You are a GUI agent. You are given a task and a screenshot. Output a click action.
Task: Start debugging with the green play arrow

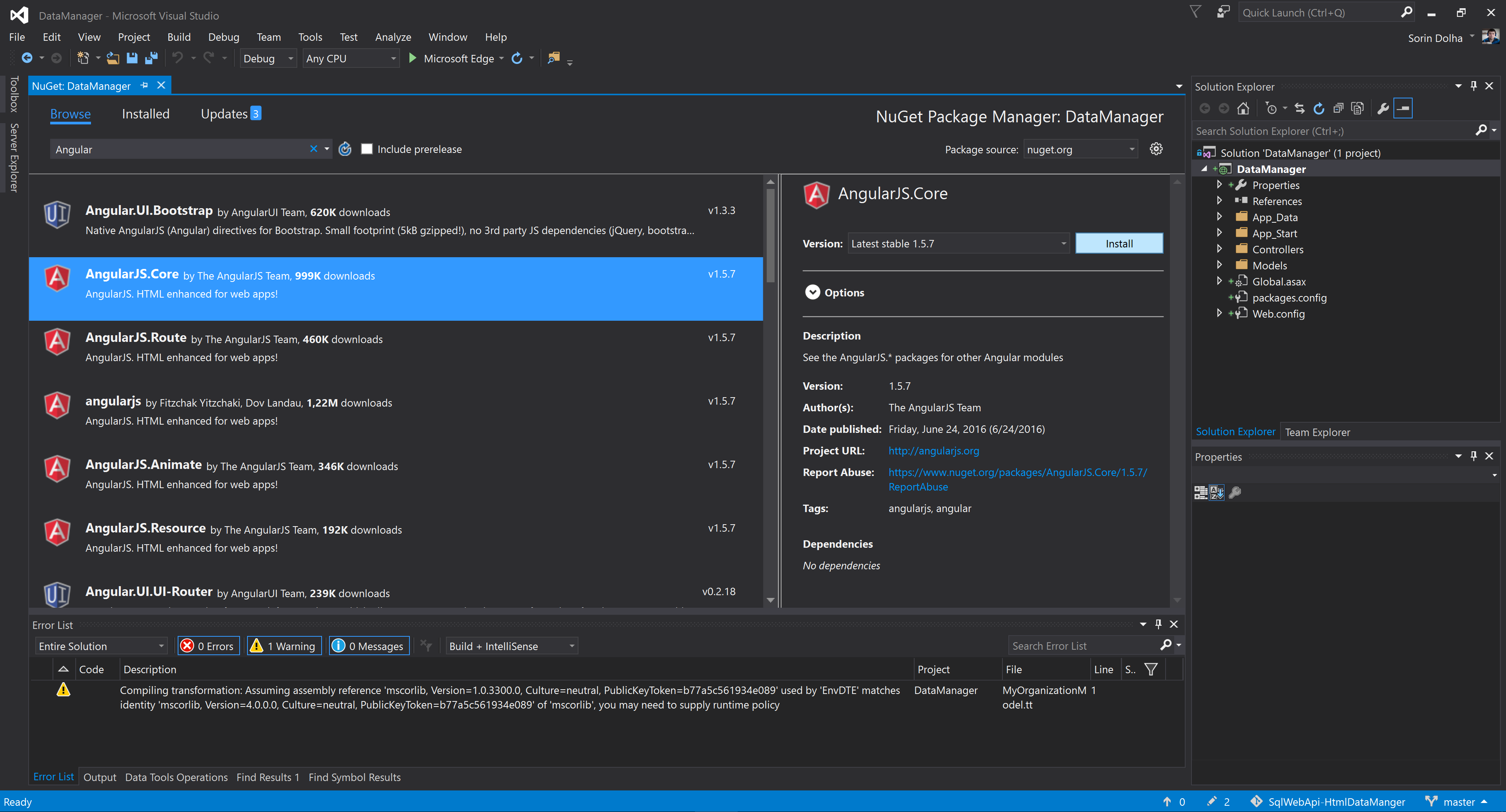(x=412, y=58)
